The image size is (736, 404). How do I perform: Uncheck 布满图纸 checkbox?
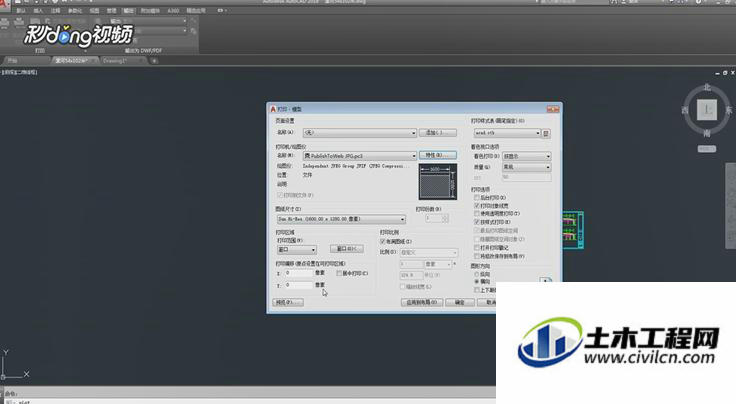[383, 241]
